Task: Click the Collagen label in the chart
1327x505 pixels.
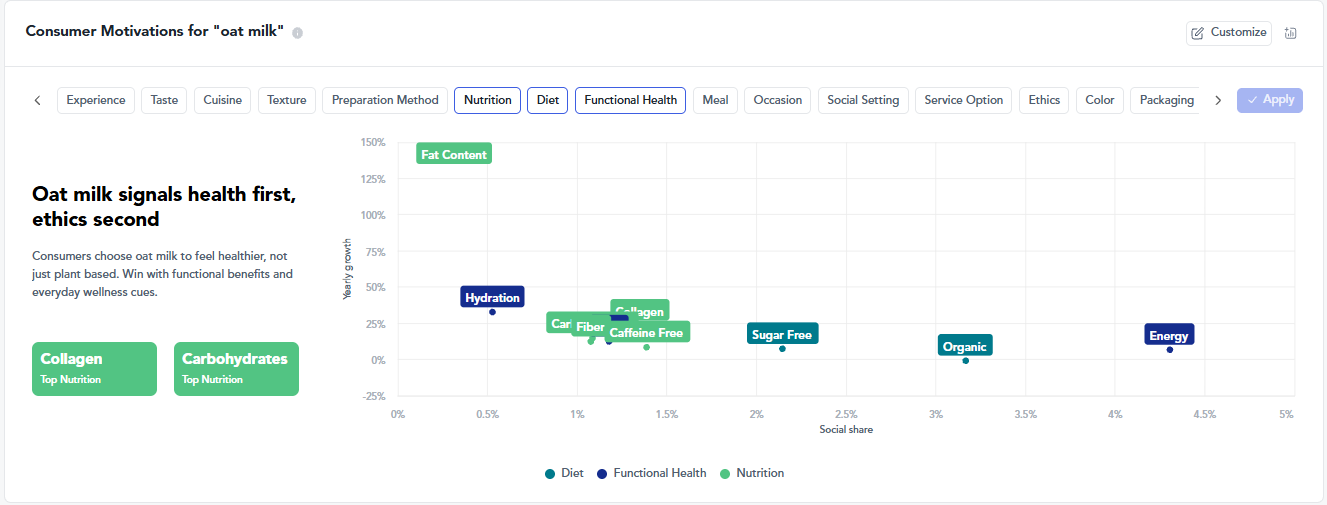Action: click(x=641, y=309)
